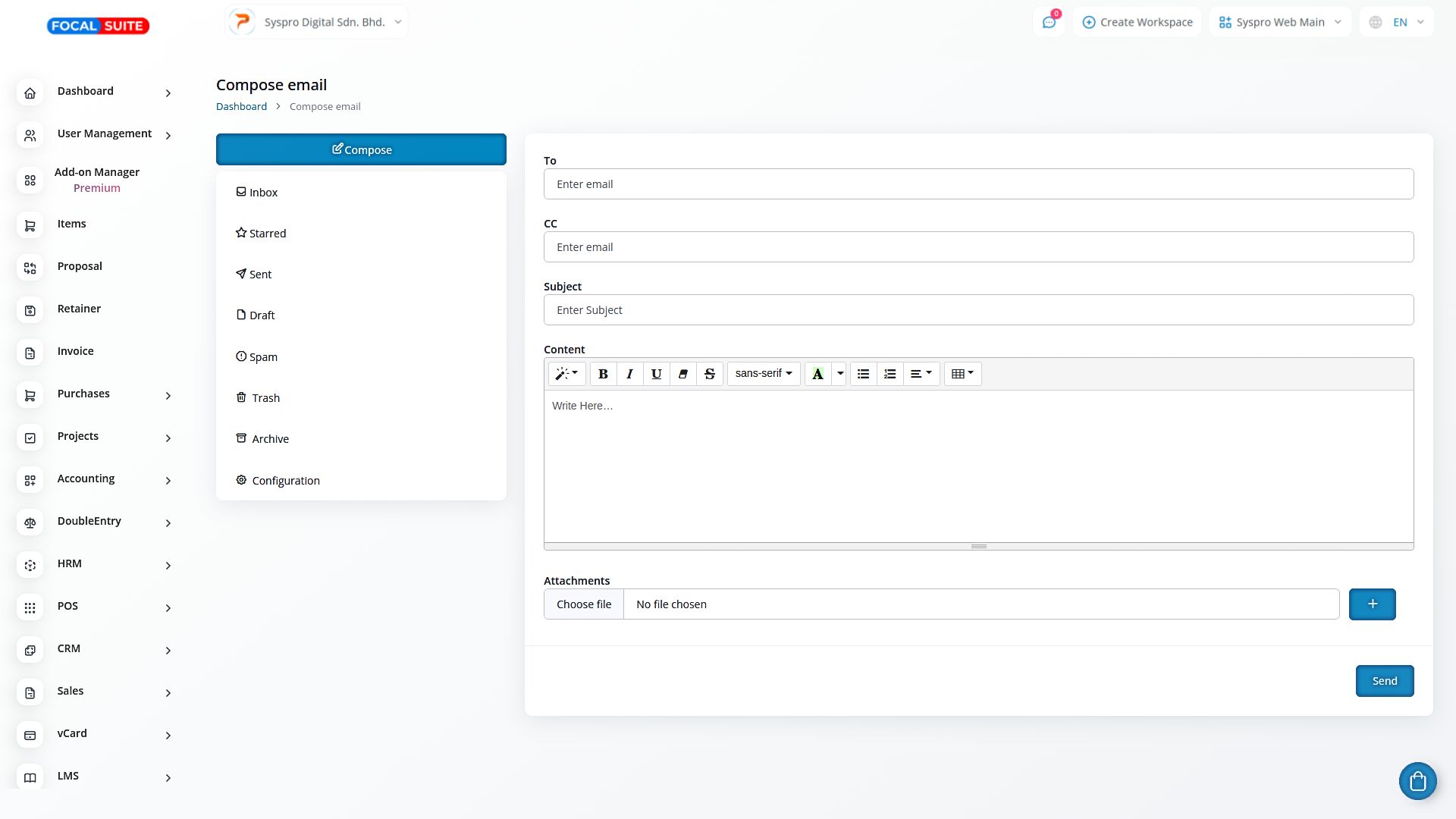Expand paragraph alignment dropdown
The image size is (1456, 819).
pyautogui.click(x=921, y=374)
